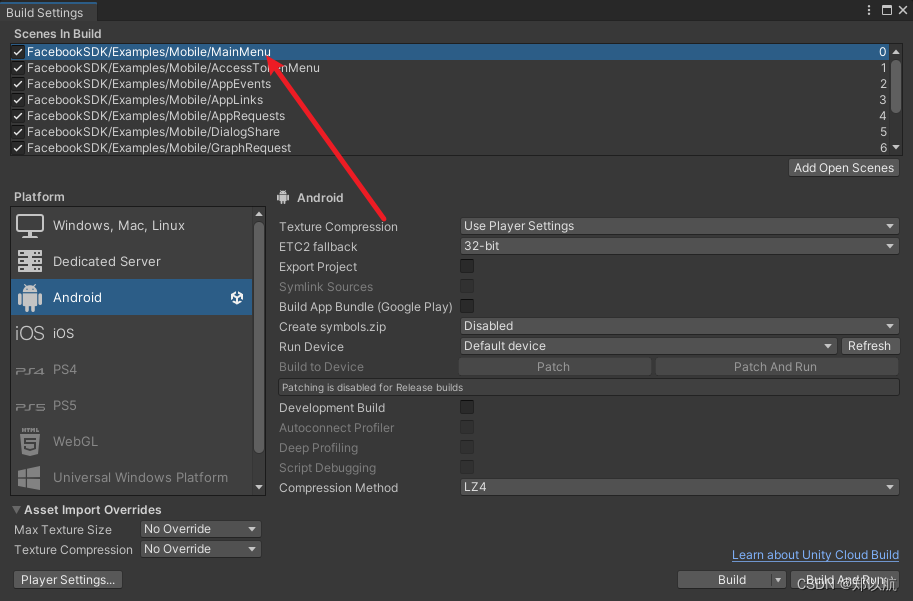Image resolution: width=913 pixels, height=601 pixels.
Task: Click the Refresh devices button
Action: pyautogui.click(x=870, y=346)
